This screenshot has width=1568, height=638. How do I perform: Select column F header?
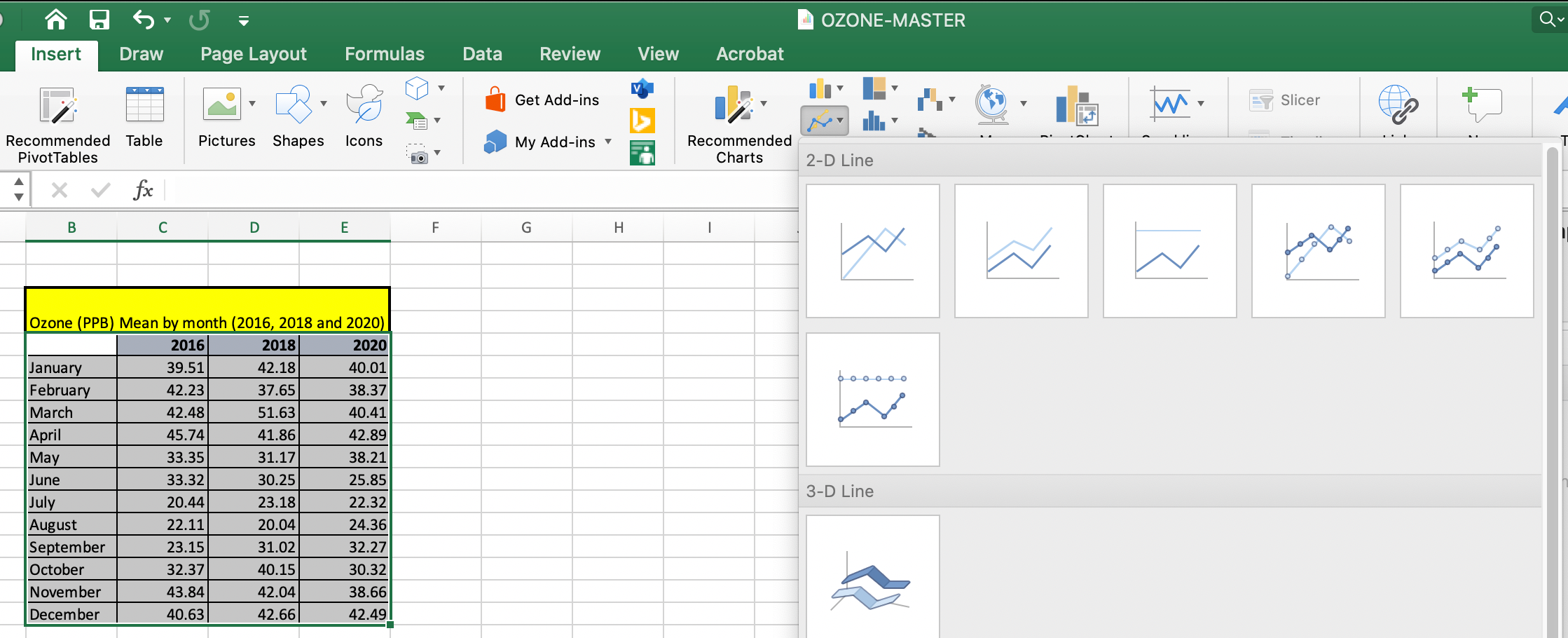pos(435,227)
